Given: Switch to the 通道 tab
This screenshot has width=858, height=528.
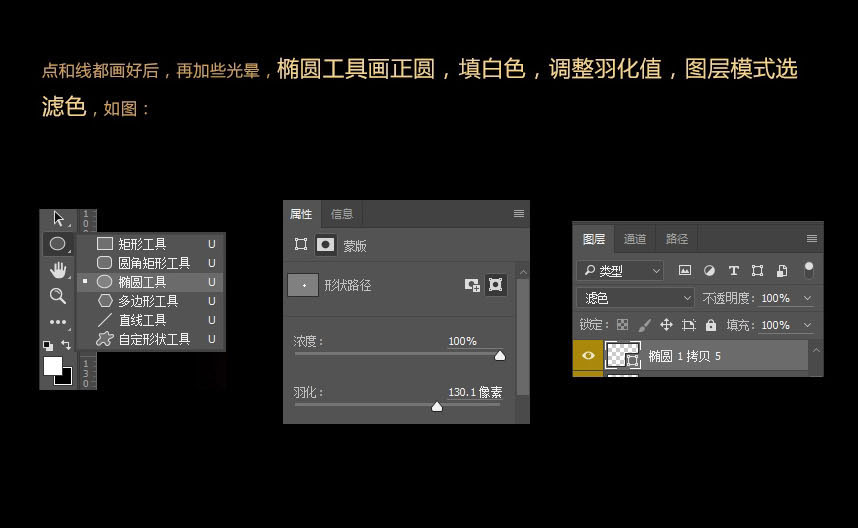Looking at the screenshot, I should [635, 239].
